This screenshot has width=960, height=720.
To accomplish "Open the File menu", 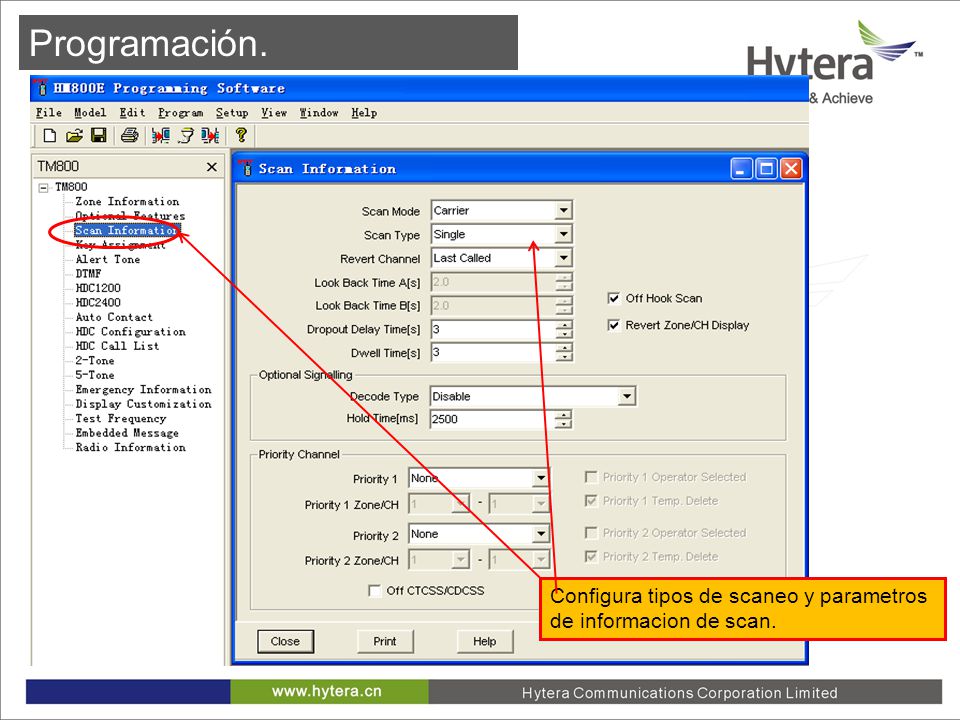I will point(48,113).
